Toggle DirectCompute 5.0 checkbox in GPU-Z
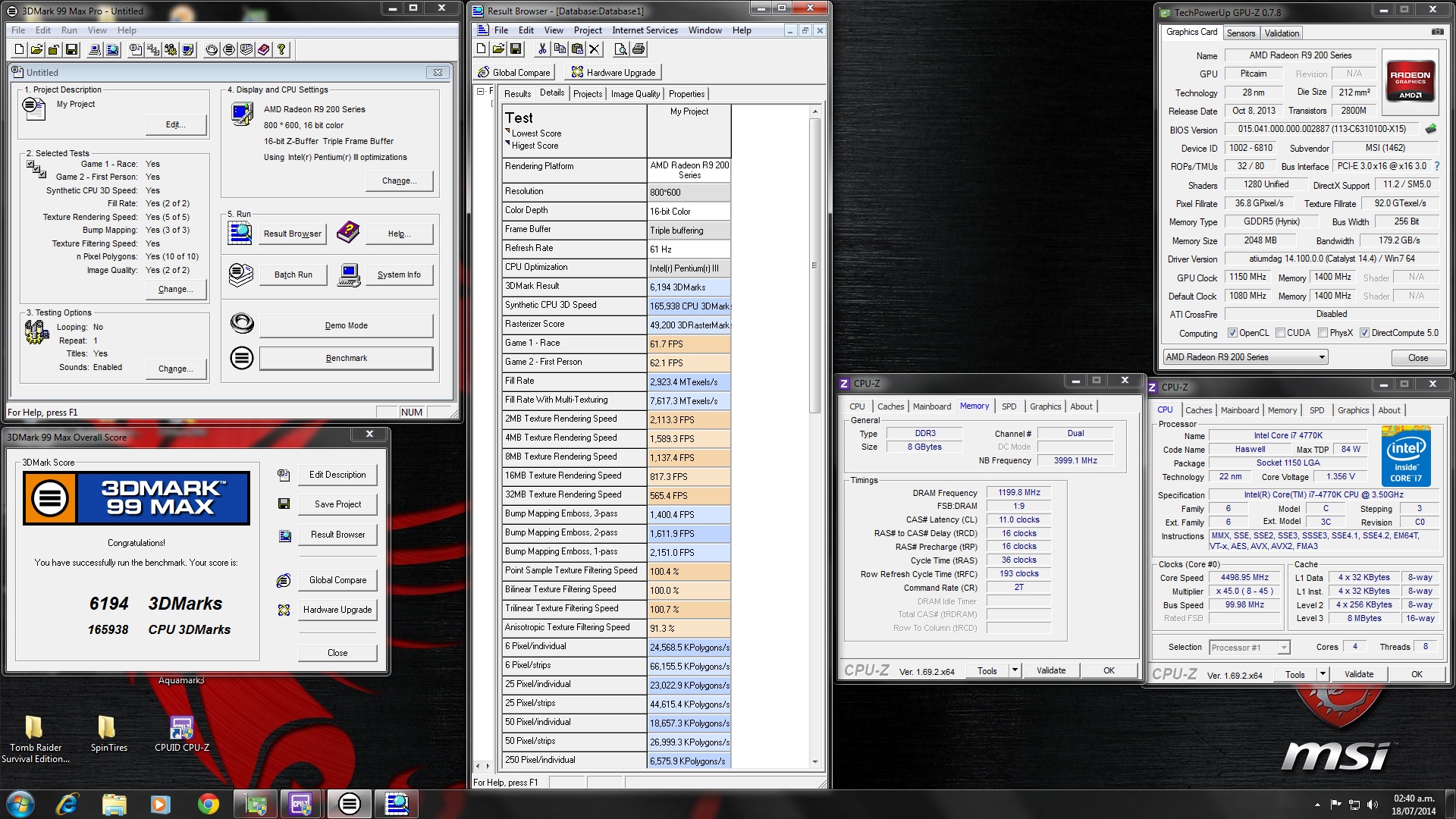The height and width of the screenshot is (819, 1456). (x=1364, y=333)
